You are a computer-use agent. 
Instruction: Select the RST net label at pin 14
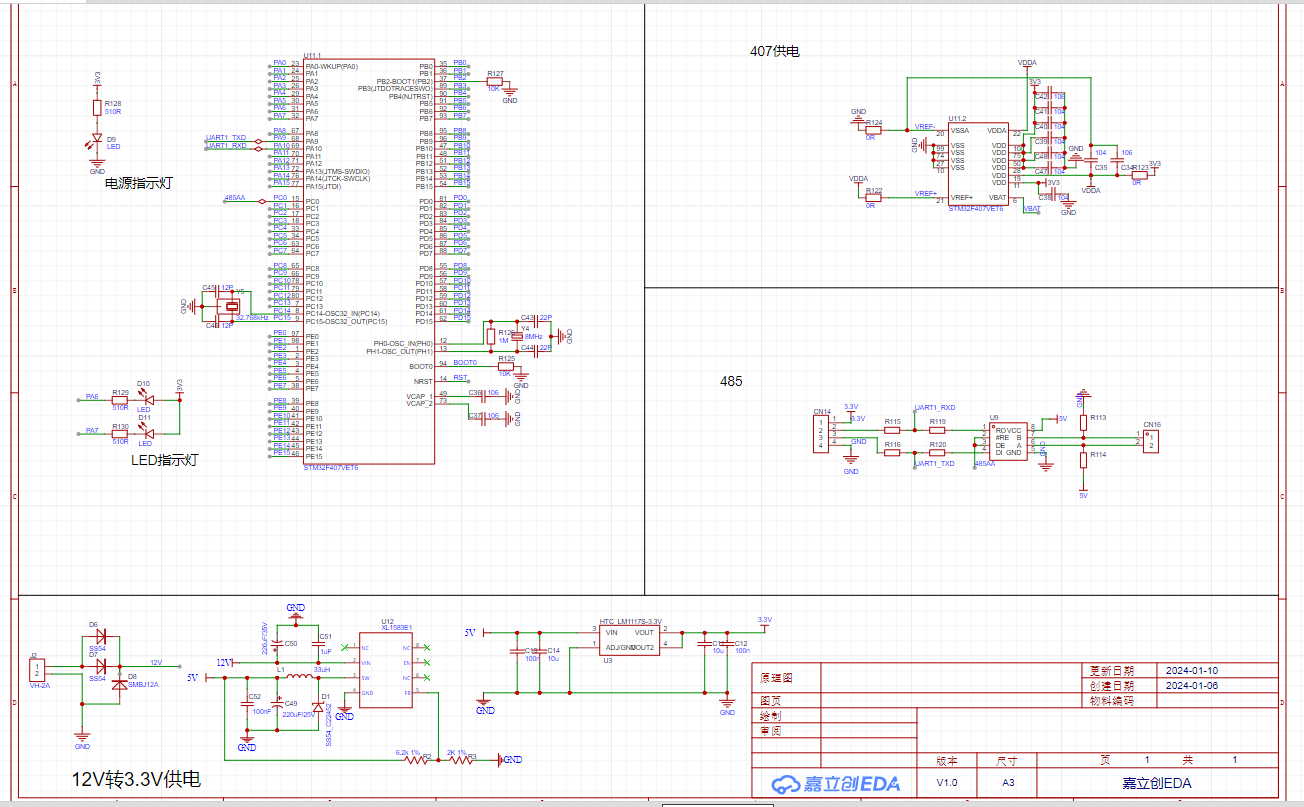point(460,378)
